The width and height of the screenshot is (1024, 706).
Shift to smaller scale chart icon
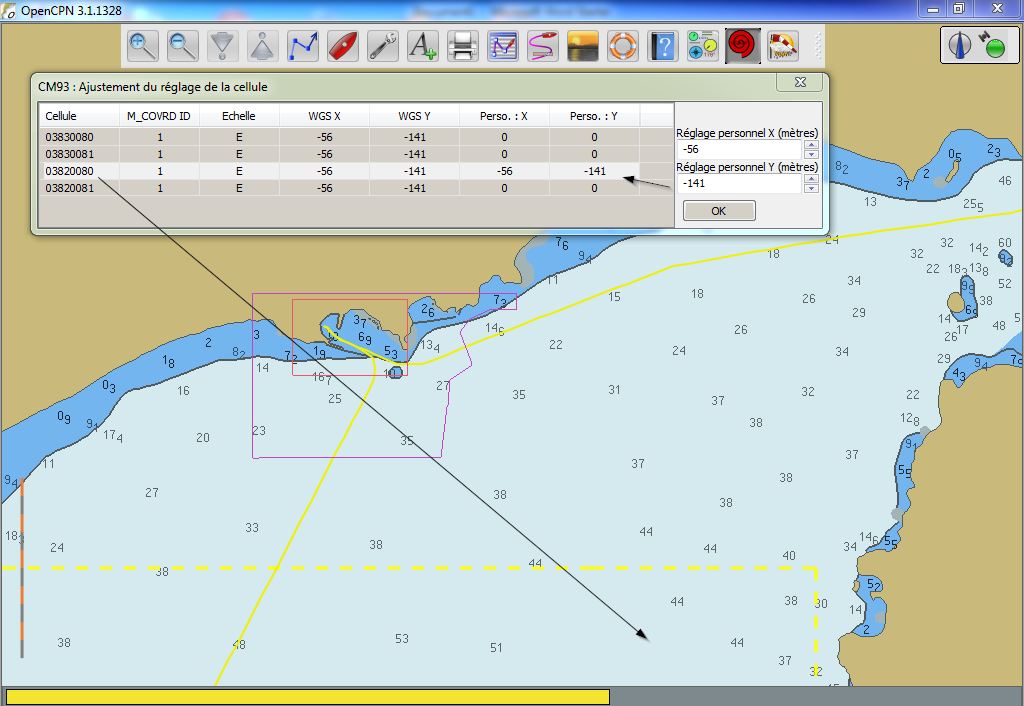pyautogui.click(x=262, y=46)
